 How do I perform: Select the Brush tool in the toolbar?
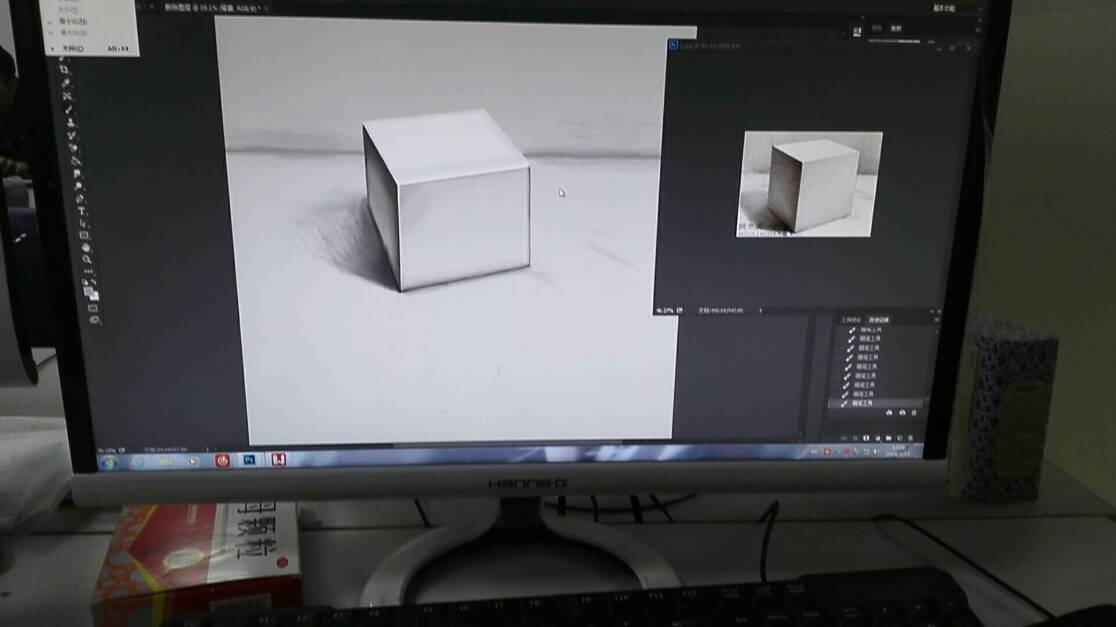point(69,108)
